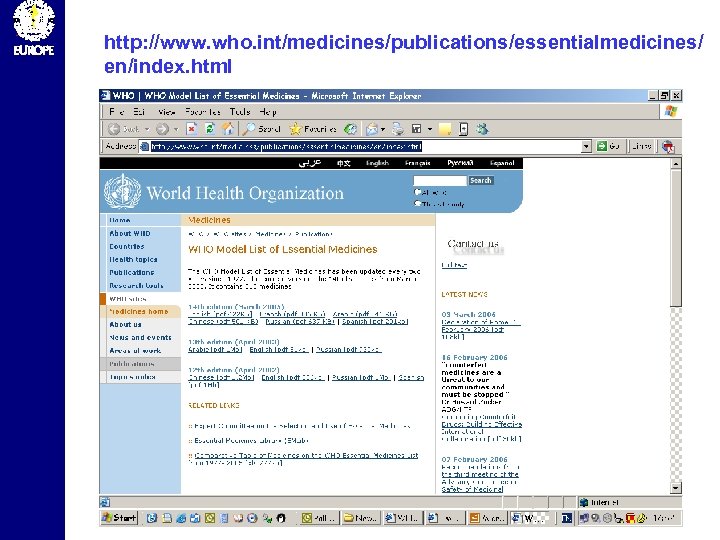720x540 pixels.
Task: Open 'Health topics' in left navigation
Action: click(133, 259)
